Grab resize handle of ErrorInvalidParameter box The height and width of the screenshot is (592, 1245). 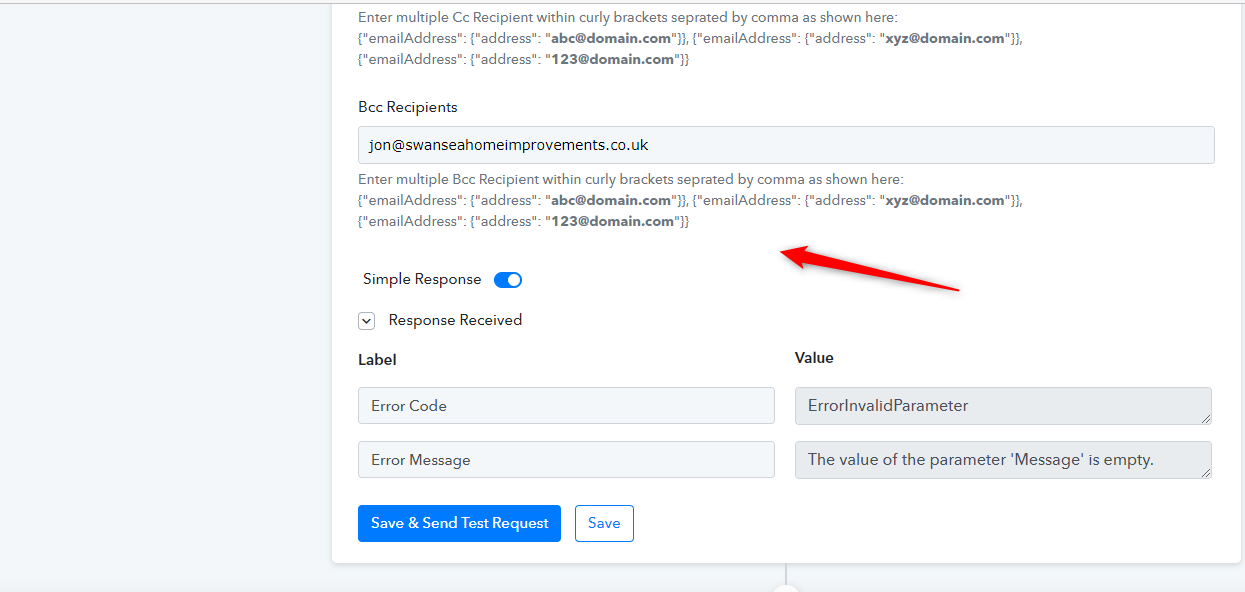pyautogui.click(x=1206, y=418)
